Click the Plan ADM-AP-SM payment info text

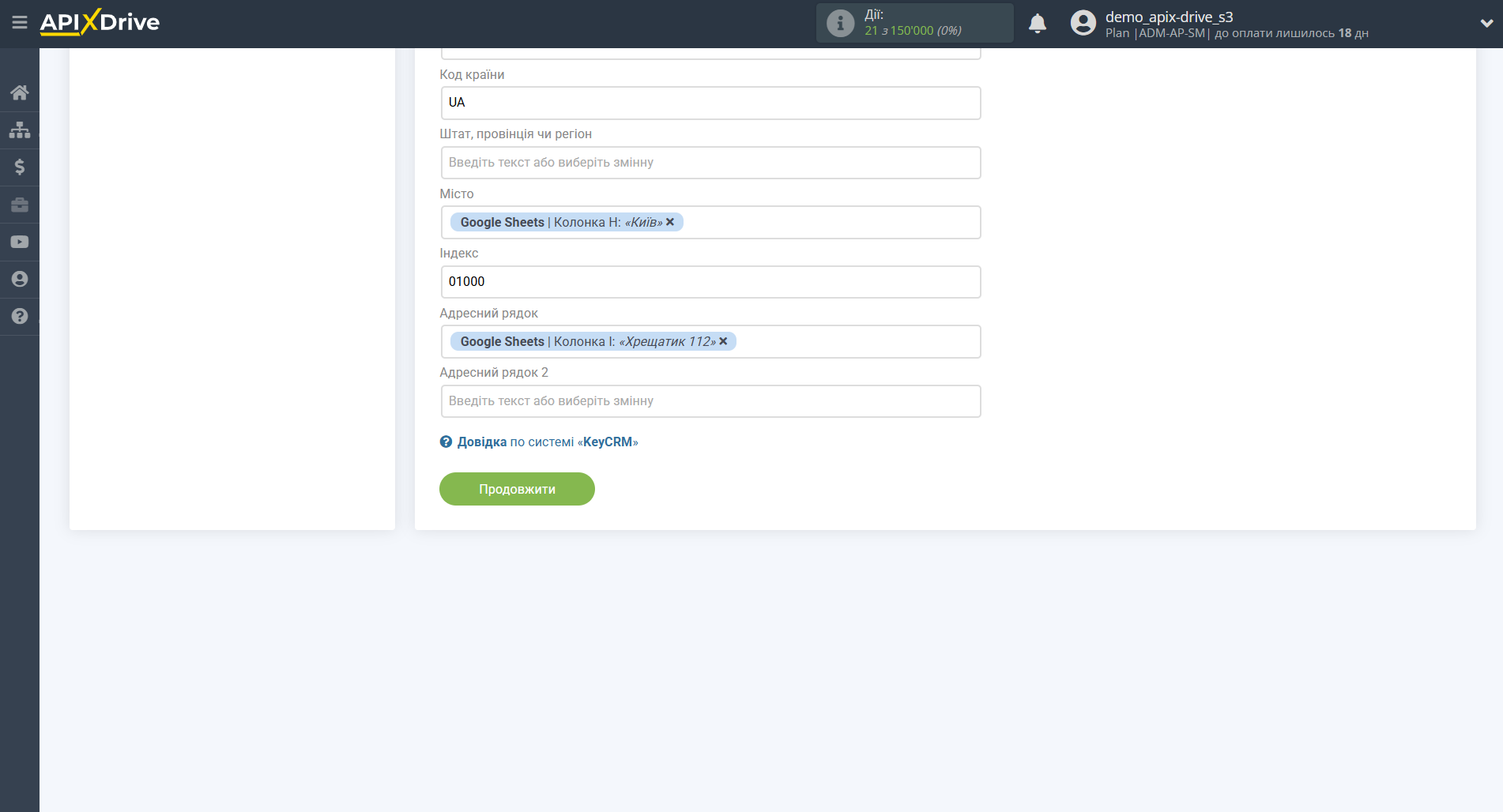(x=1237, y=33)
